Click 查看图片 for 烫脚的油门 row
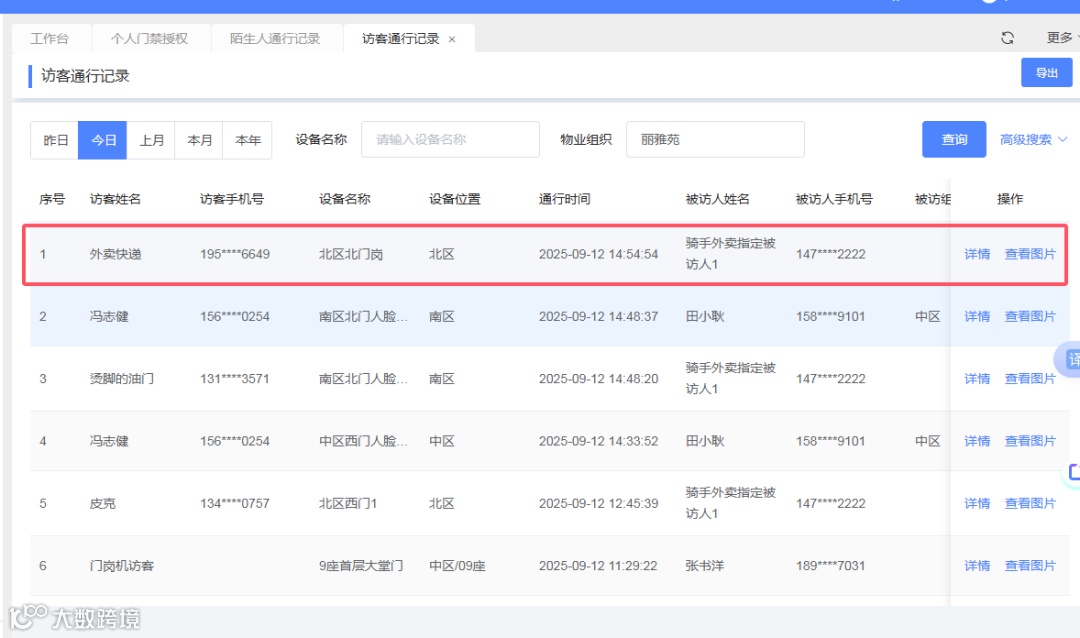This screenshot has width=1080, height=638. point(1030,379)
